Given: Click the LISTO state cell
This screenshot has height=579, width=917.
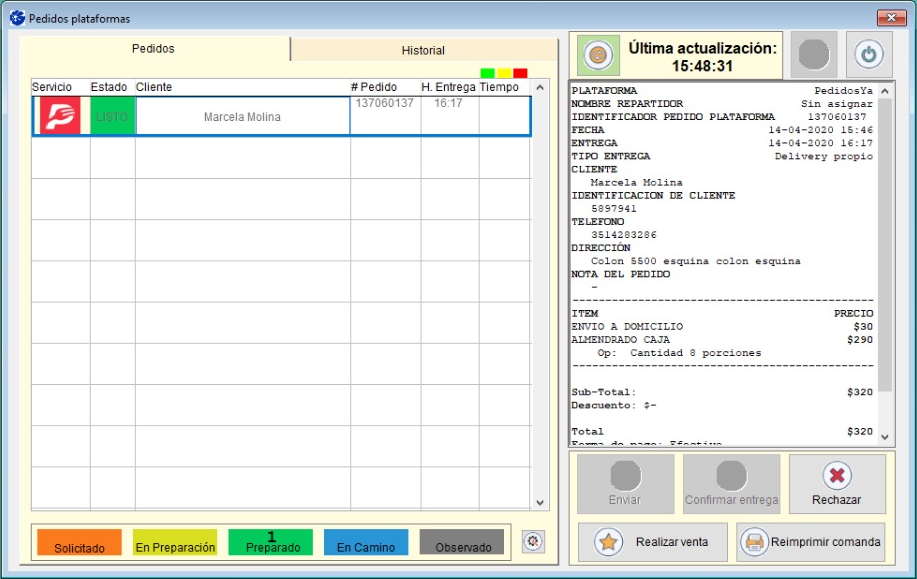Looking at the screenshot, I should tap(112, 117).
